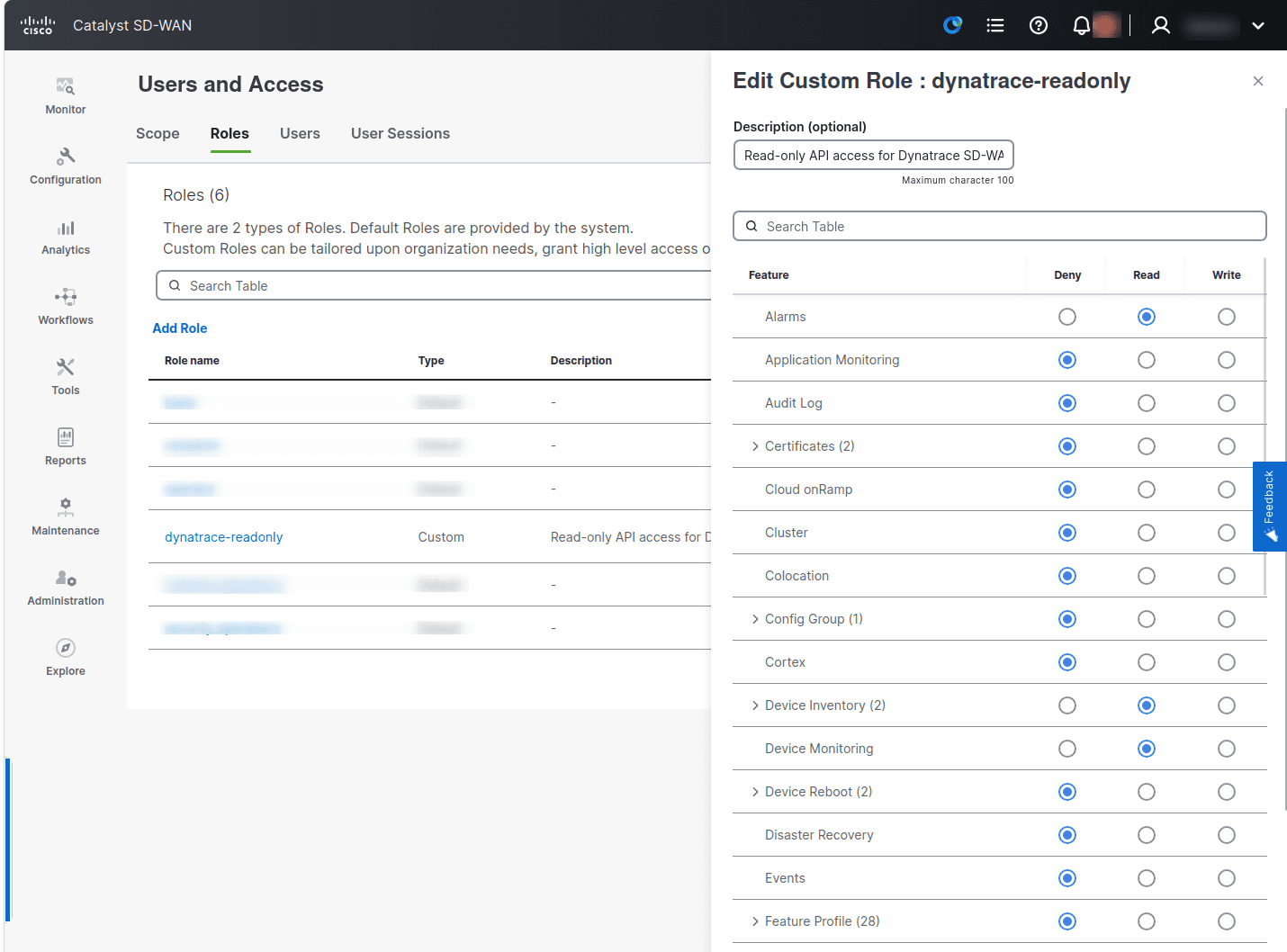Open the blue assistant icon in header

point(952,25)
